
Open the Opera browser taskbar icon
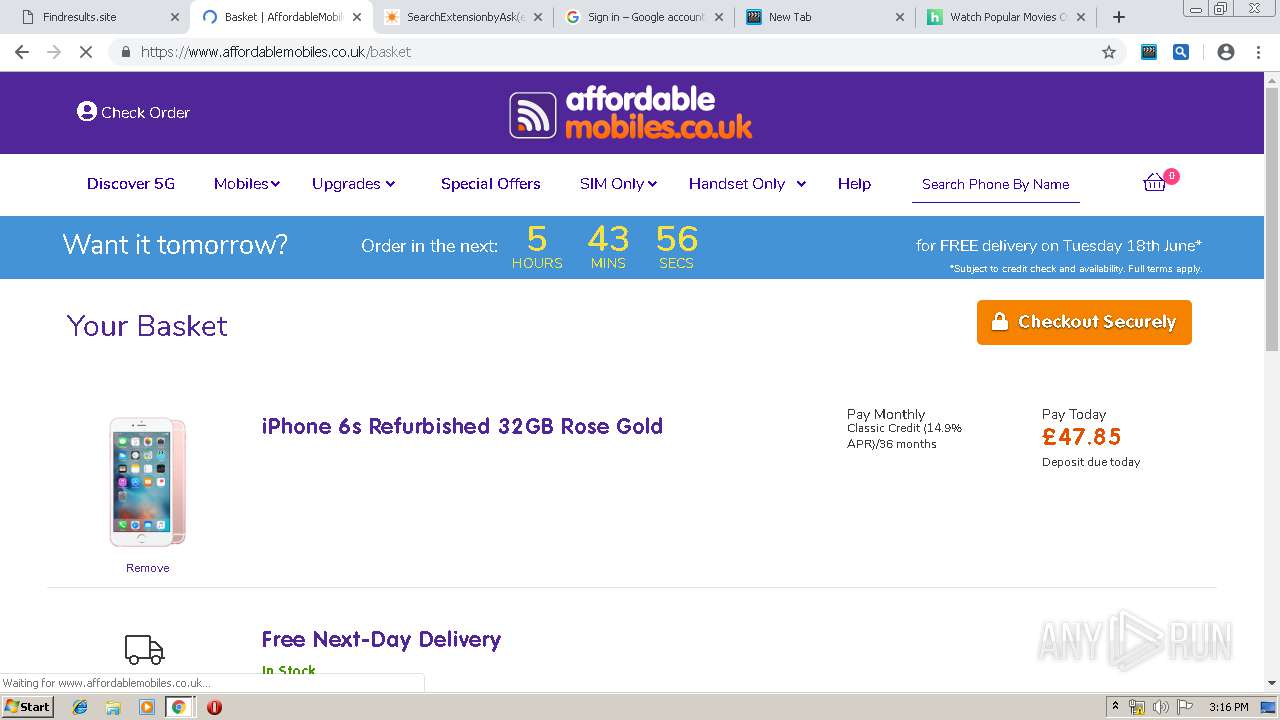click(x=214, y=707)
